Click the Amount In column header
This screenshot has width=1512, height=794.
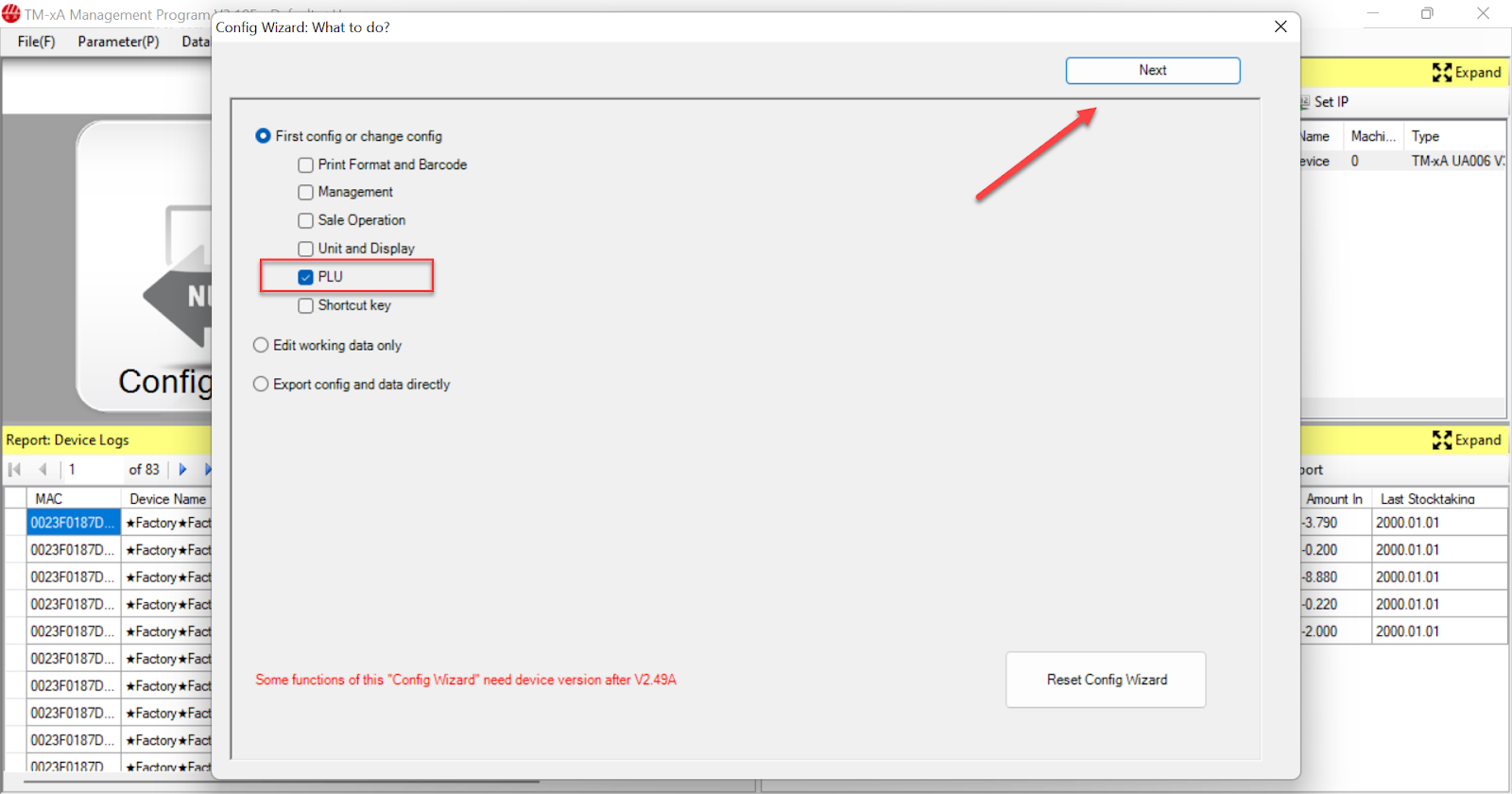1335,498
